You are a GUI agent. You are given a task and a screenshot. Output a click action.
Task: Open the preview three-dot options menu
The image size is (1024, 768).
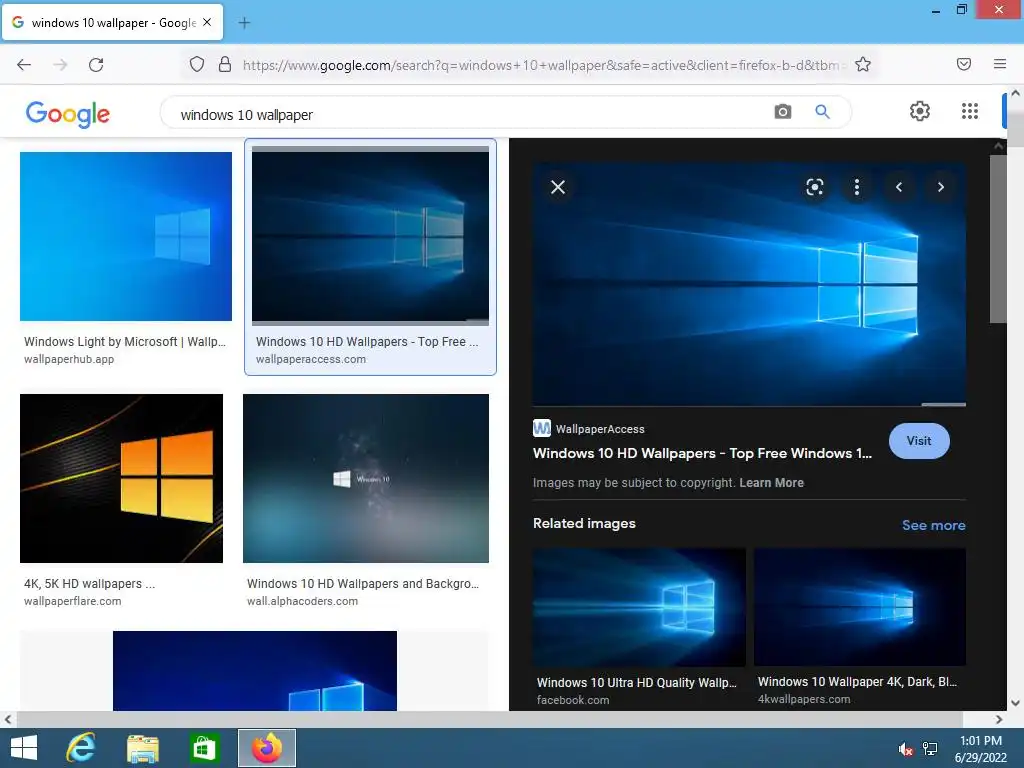point(856,187)
